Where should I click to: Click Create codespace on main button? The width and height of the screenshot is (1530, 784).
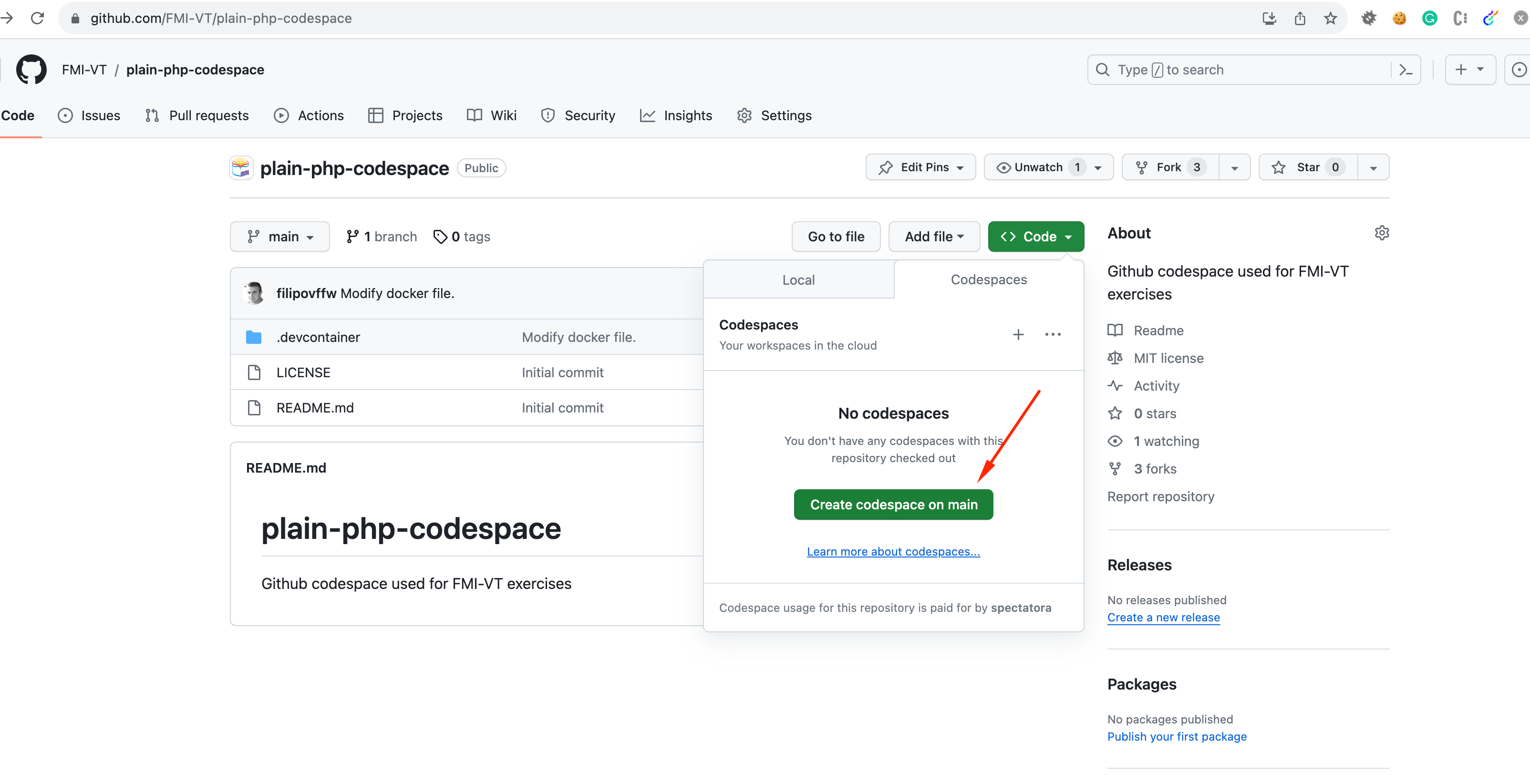tap(893, 504)
